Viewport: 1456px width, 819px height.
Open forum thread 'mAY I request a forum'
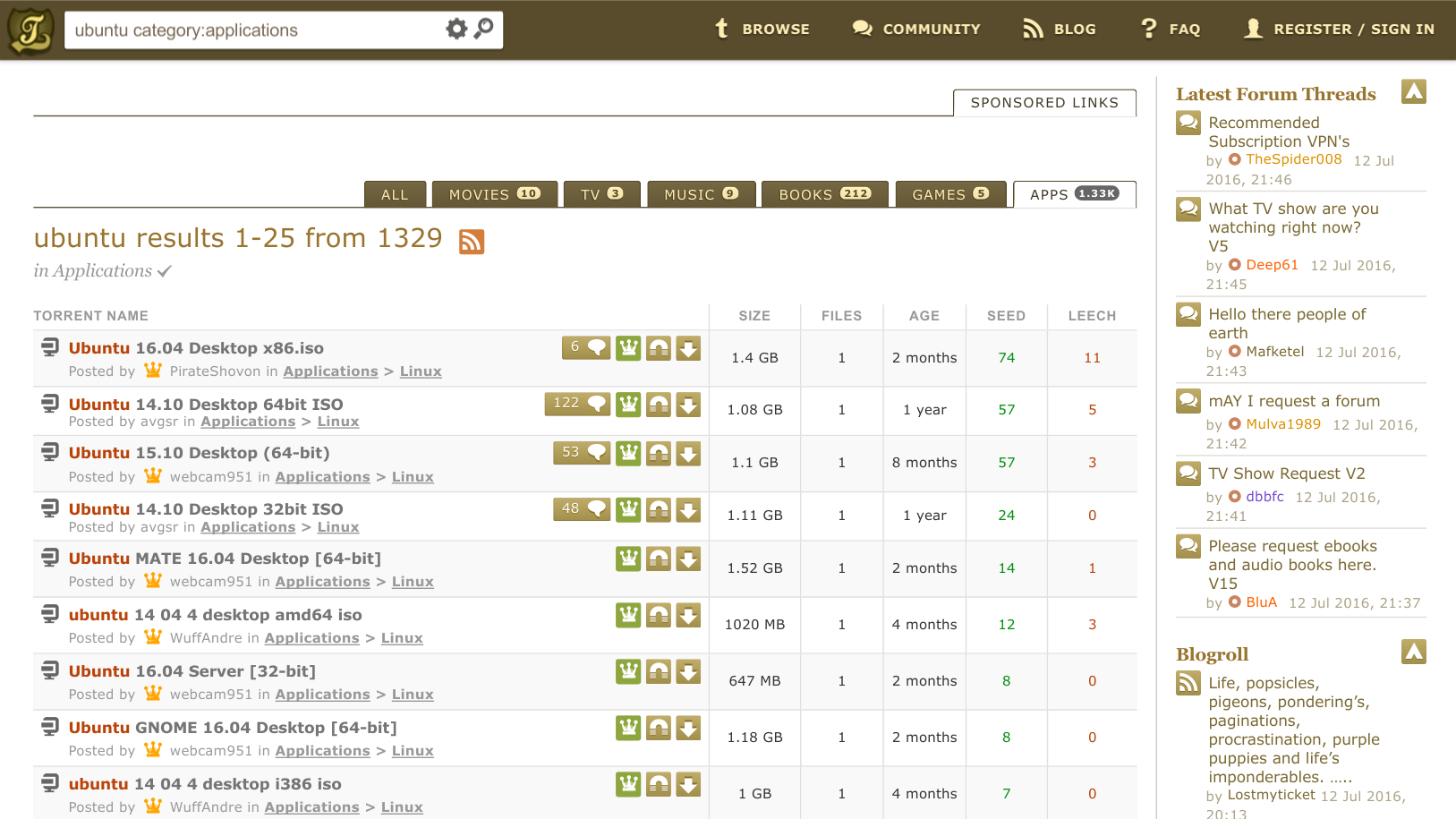pos(1294,401)
